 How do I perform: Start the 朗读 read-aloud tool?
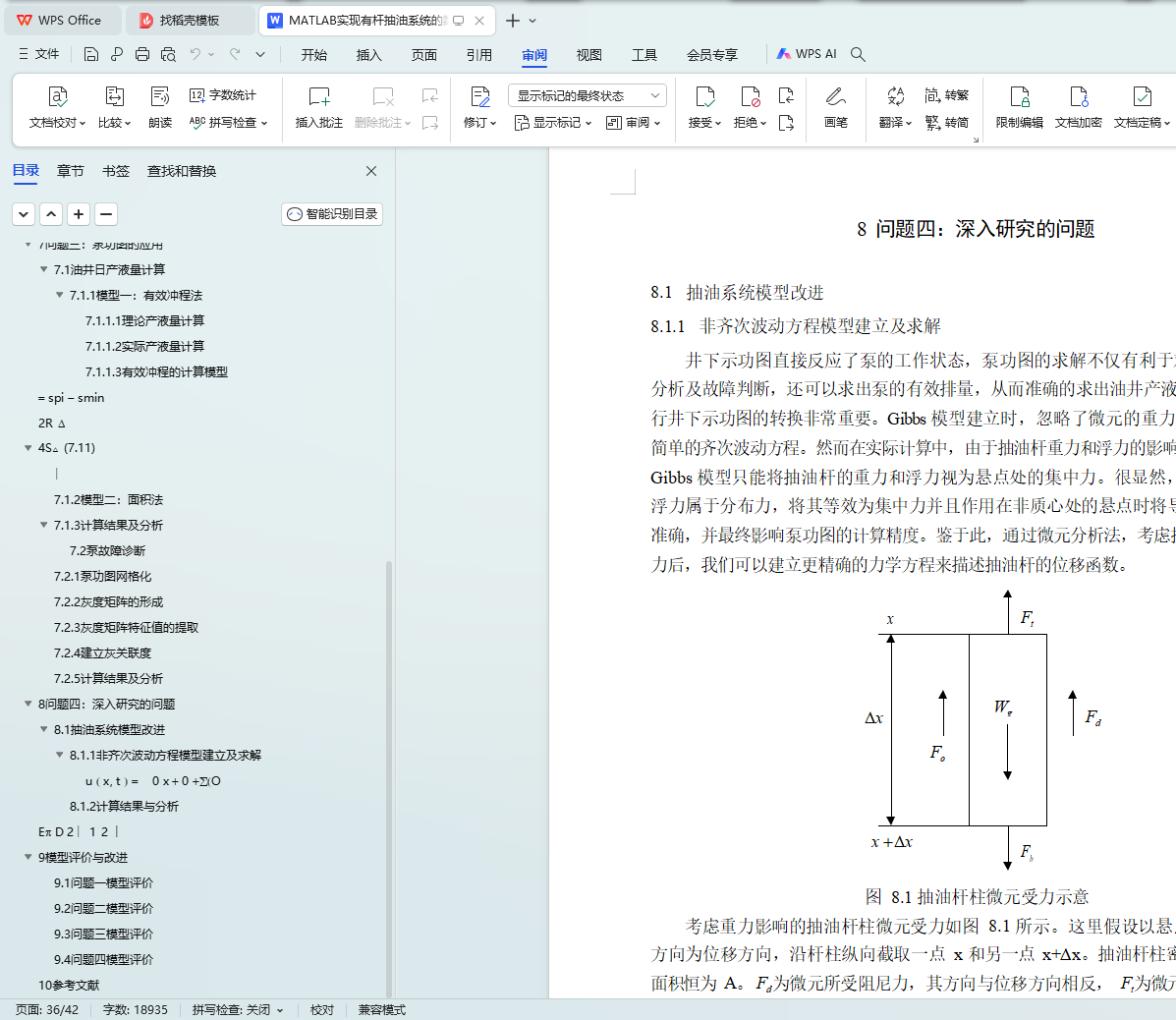pos(160,107)
